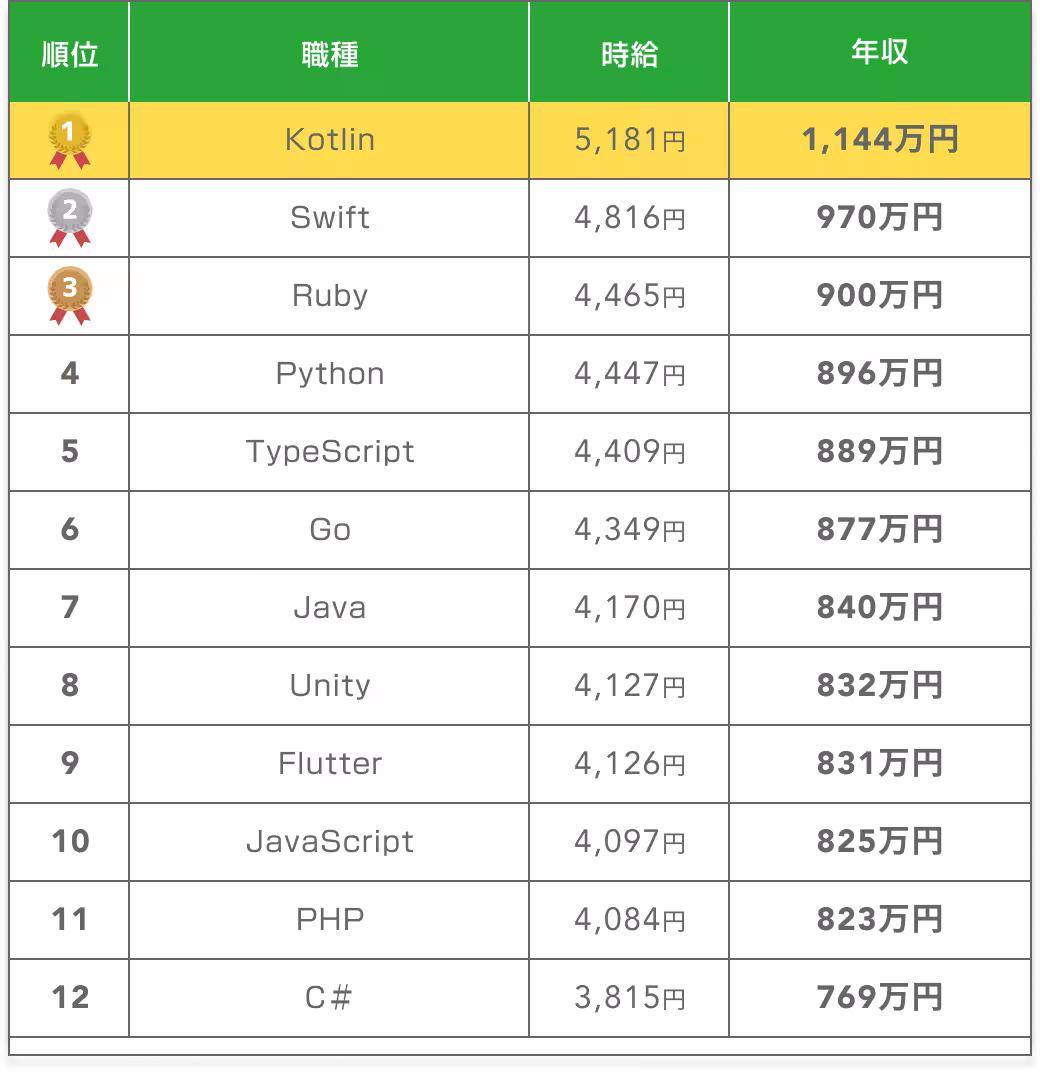
Task: Click the silver second-place medal icon
Action: coord(69,219)
